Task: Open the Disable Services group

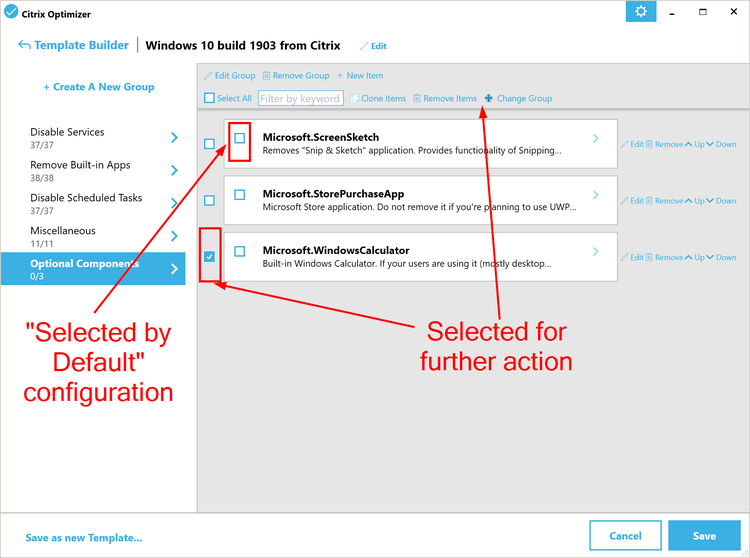Action: click(93, 138)
